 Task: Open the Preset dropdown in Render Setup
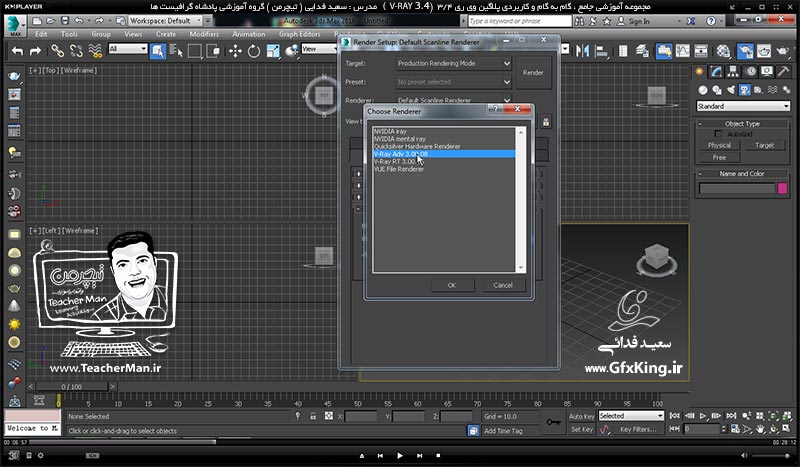[454, 82]
